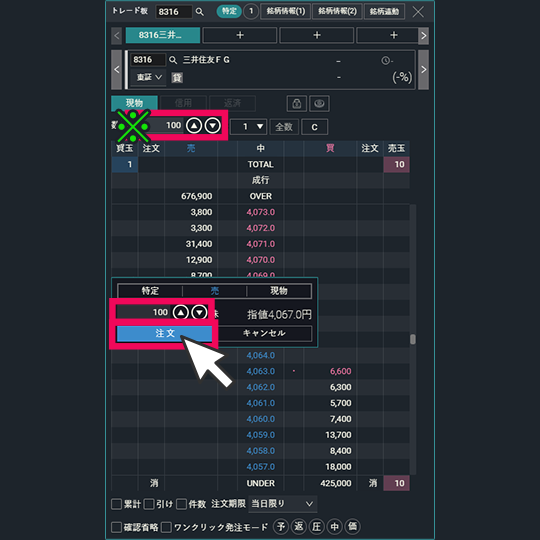Open 銘柄情報(1)
Screen dimensions: 540x540
click(x=285, y=11)
